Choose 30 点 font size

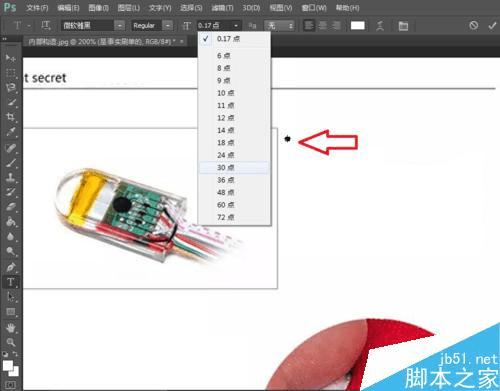tap(234, 168)
